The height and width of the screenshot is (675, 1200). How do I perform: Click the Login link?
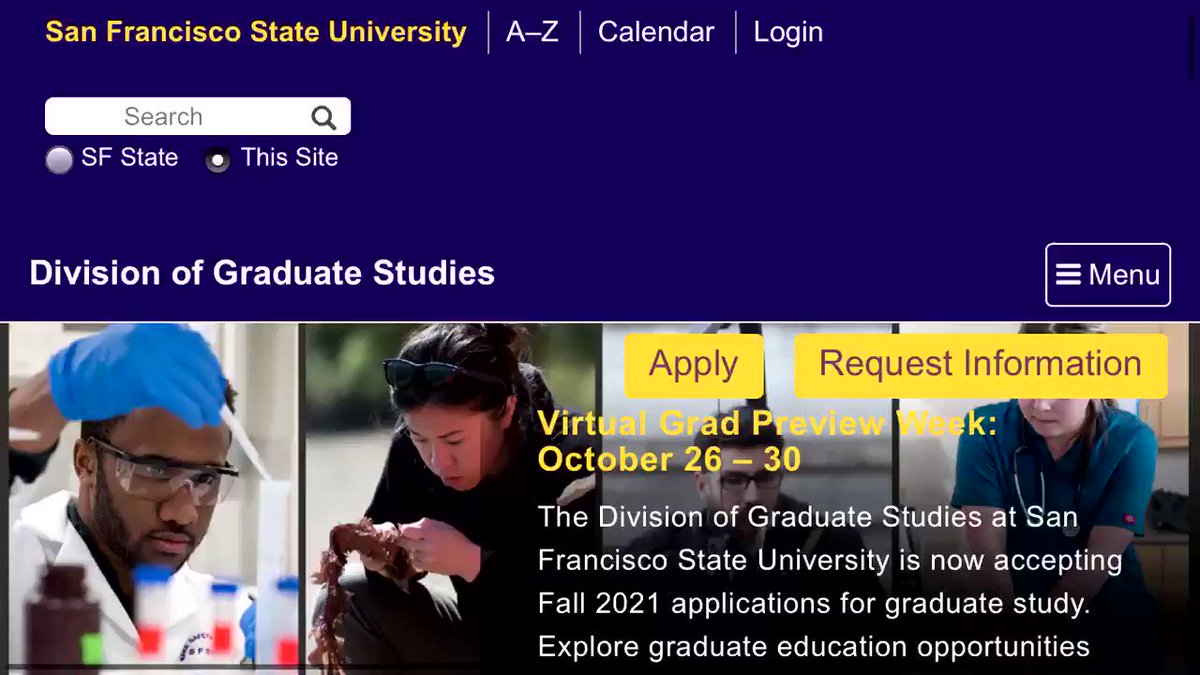pyautogui.click(x=788, y=32)
